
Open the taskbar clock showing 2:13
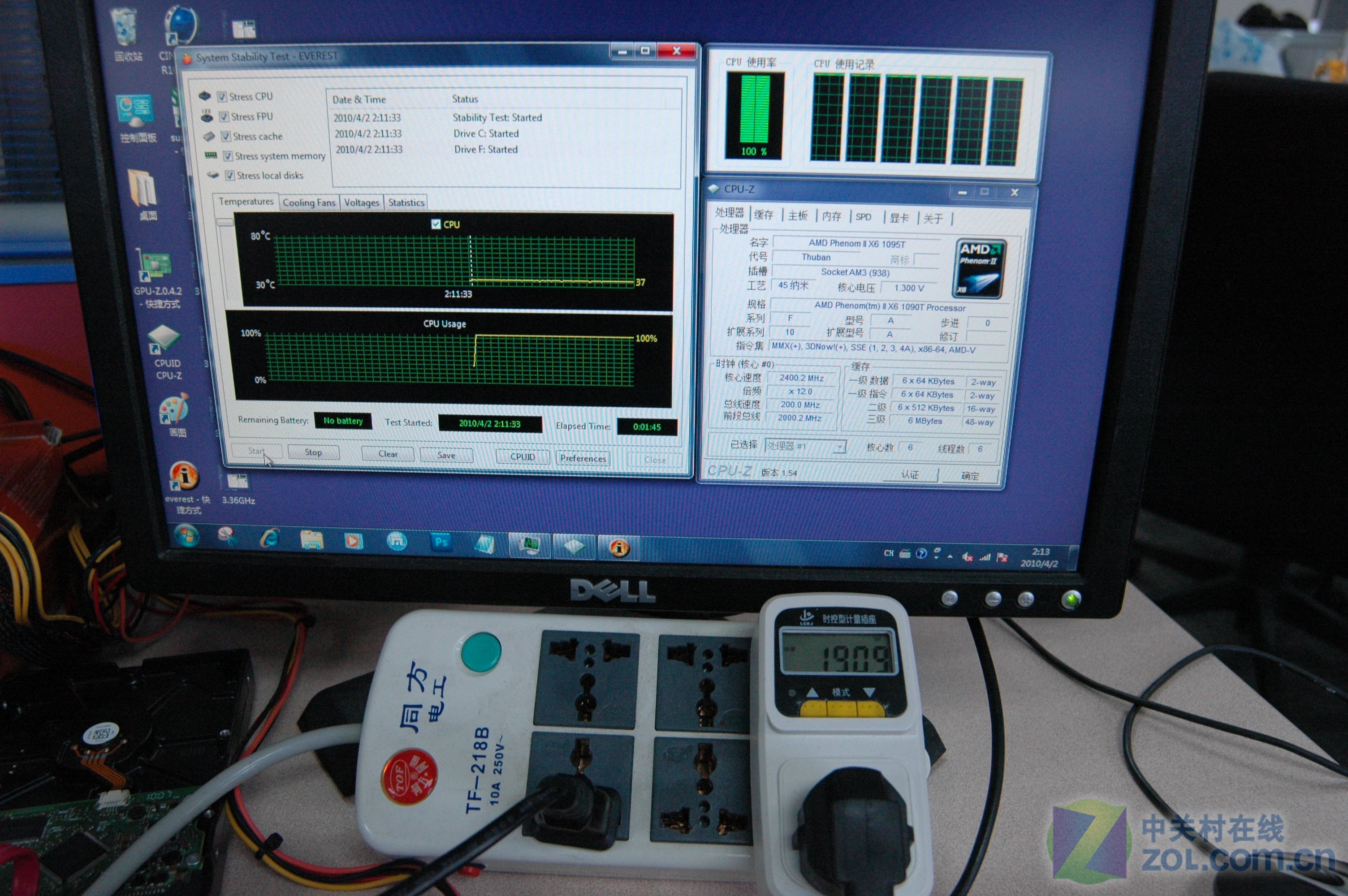pos(1039,558)
